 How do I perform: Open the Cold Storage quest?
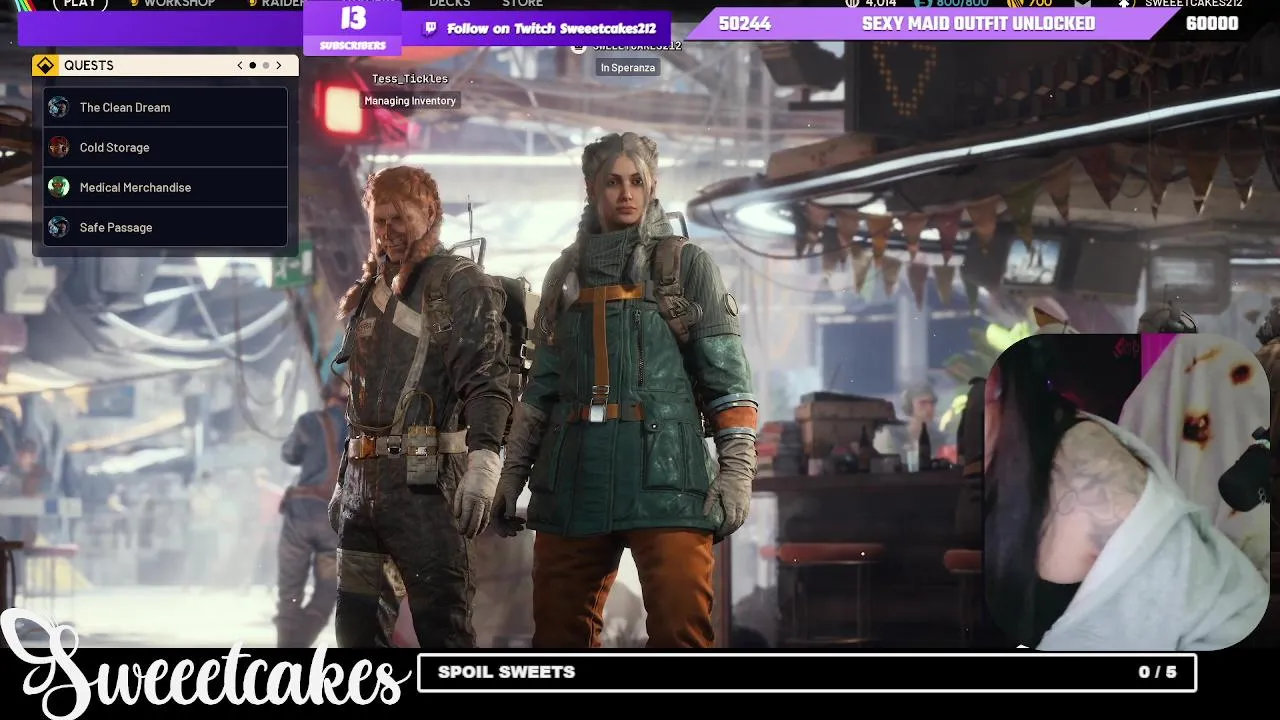point(166,147)
